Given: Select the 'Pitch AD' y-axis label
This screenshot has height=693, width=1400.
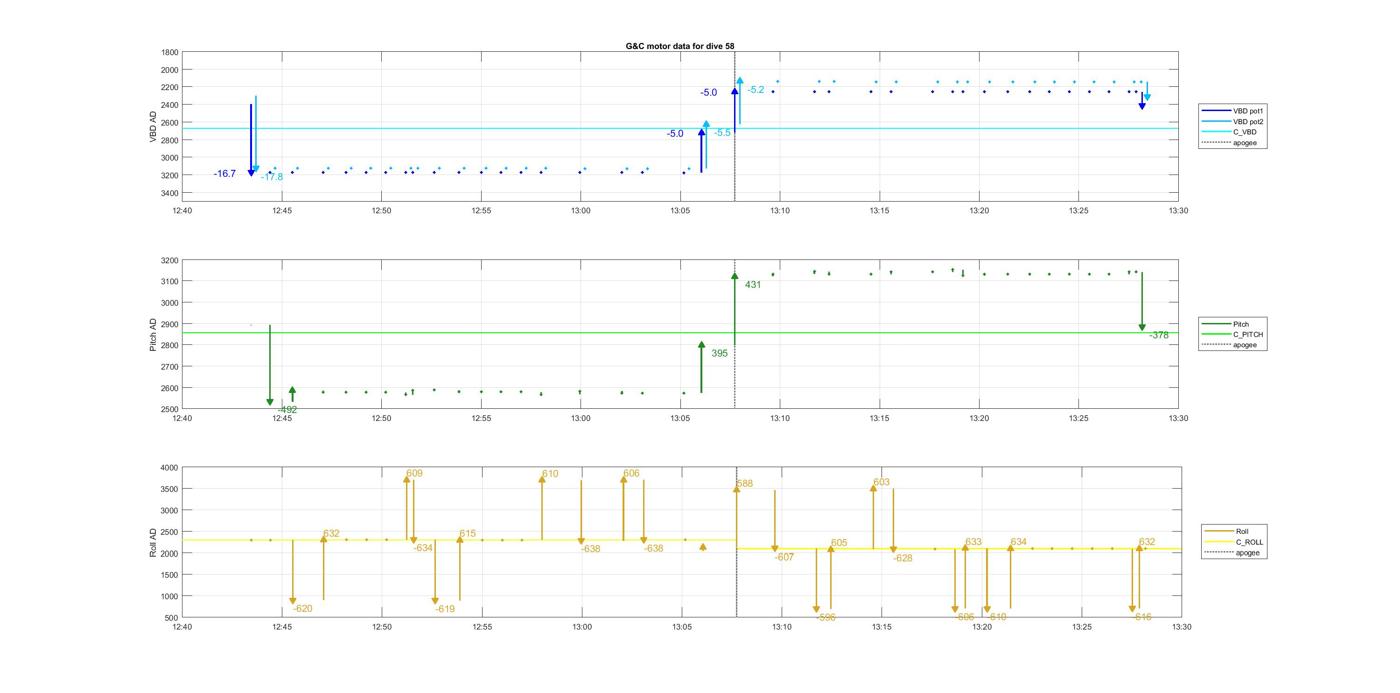Looking at the screenshot, I should tap(154, 334).
